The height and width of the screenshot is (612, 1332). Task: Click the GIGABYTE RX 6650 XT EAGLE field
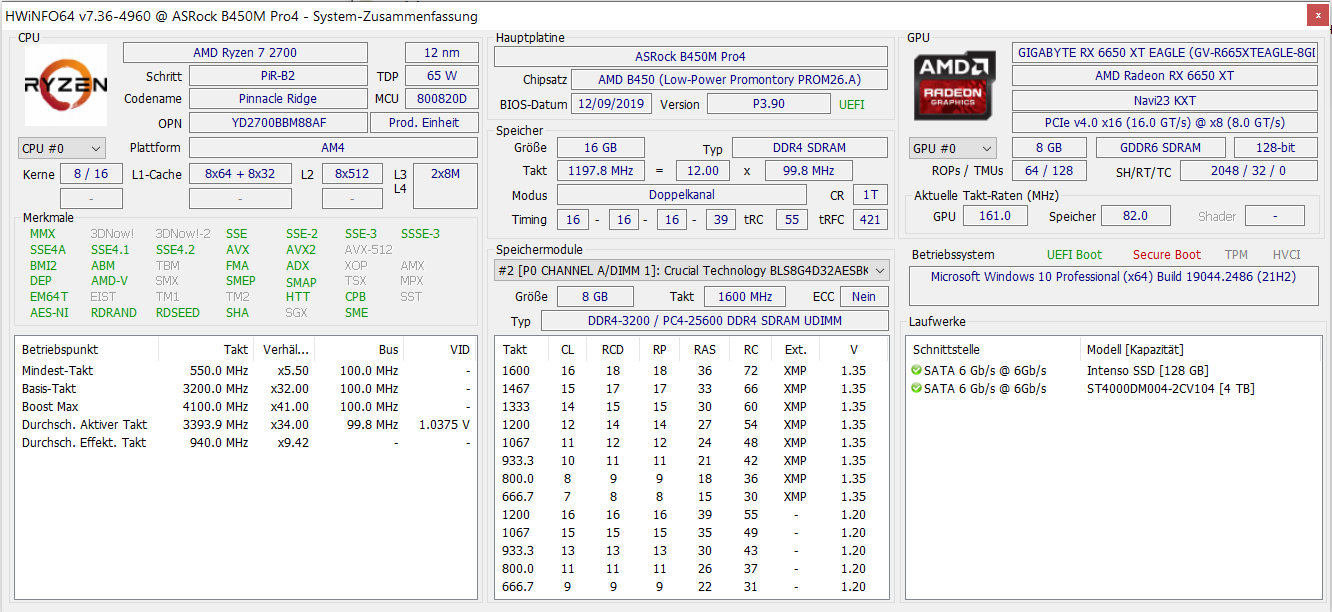(1165, 53)
